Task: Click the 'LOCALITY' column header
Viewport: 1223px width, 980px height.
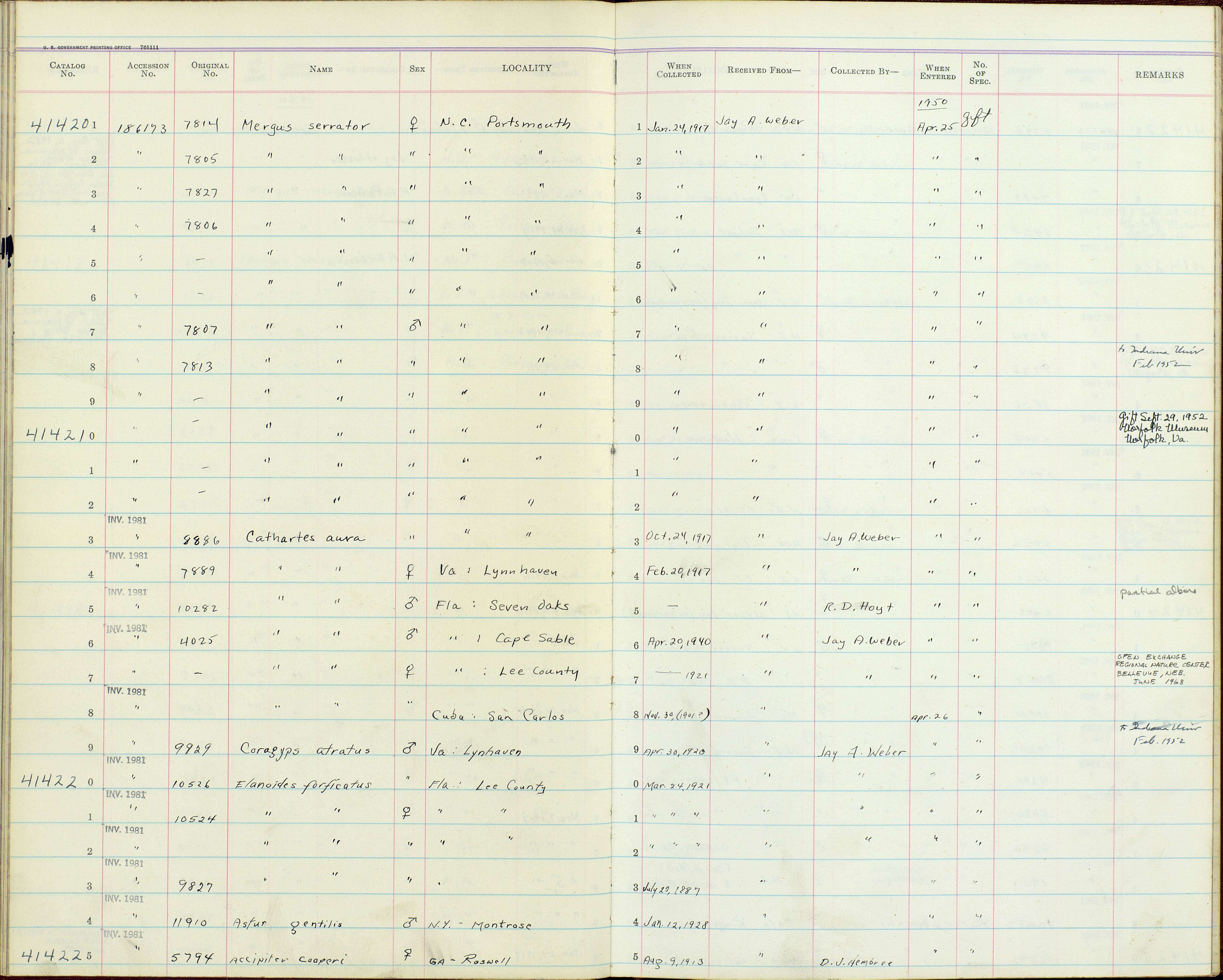Action: pyautogui.click(x=526, y=68)
